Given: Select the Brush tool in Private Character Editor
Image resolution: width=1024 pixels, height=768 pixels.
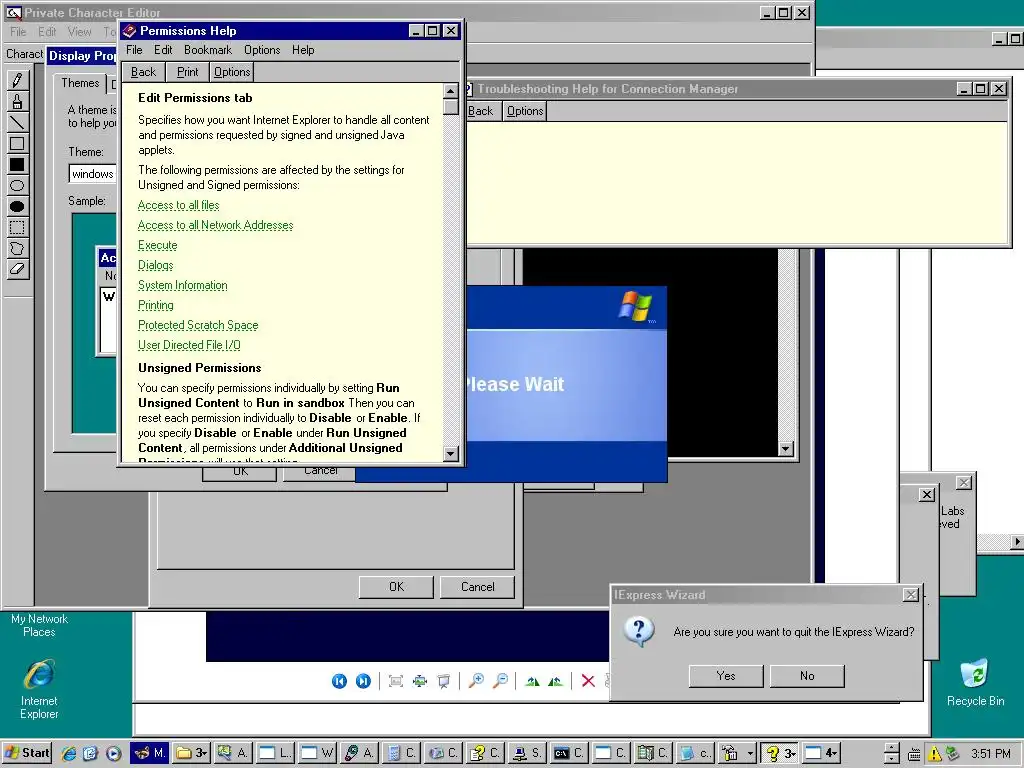Looking at the screenshot, I should tap(18, 101).
